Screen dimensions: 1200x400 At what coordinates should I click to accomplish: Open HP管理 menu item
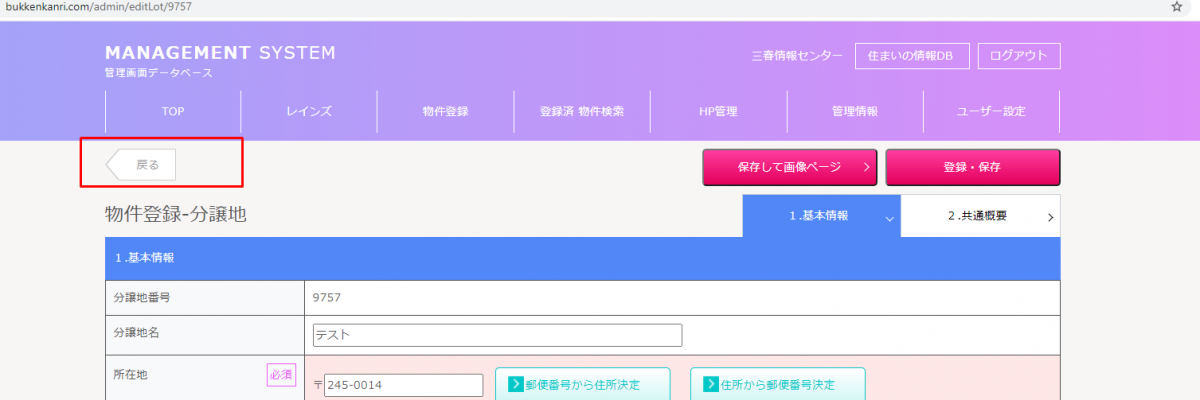click(x=718, y=112)
